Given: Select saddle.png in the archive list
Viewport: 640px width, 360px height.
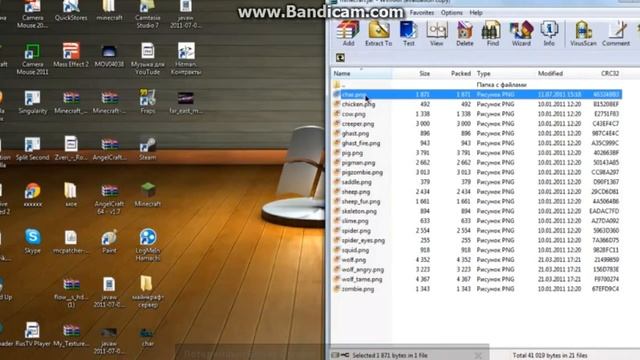Looking at the screenshot, I should (477, 182).
